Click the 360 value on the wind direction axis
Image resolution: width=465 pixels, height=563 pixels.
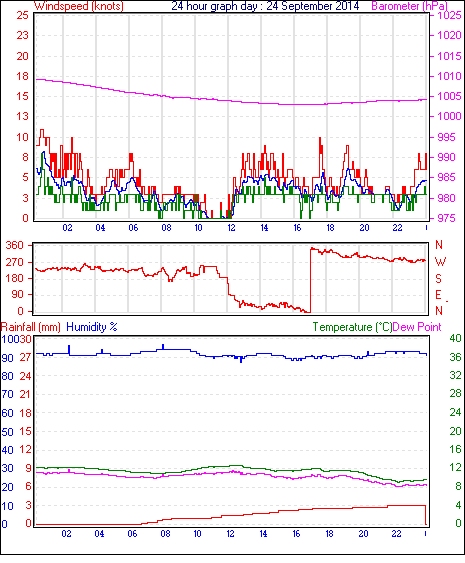(x=14, y=246)
